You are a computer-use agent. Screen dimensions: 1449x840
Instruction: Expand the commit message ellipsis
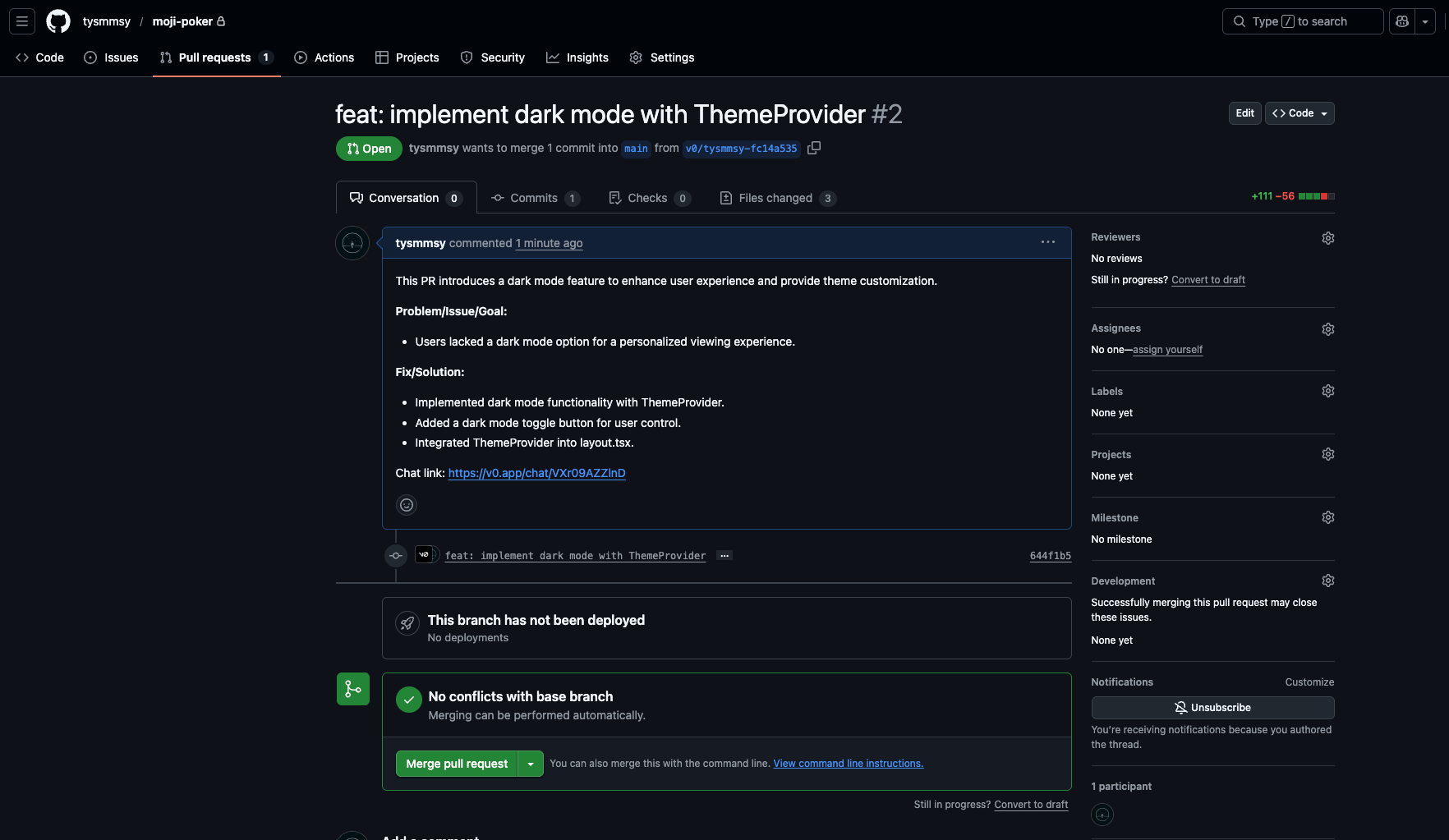tap(724, 556)
